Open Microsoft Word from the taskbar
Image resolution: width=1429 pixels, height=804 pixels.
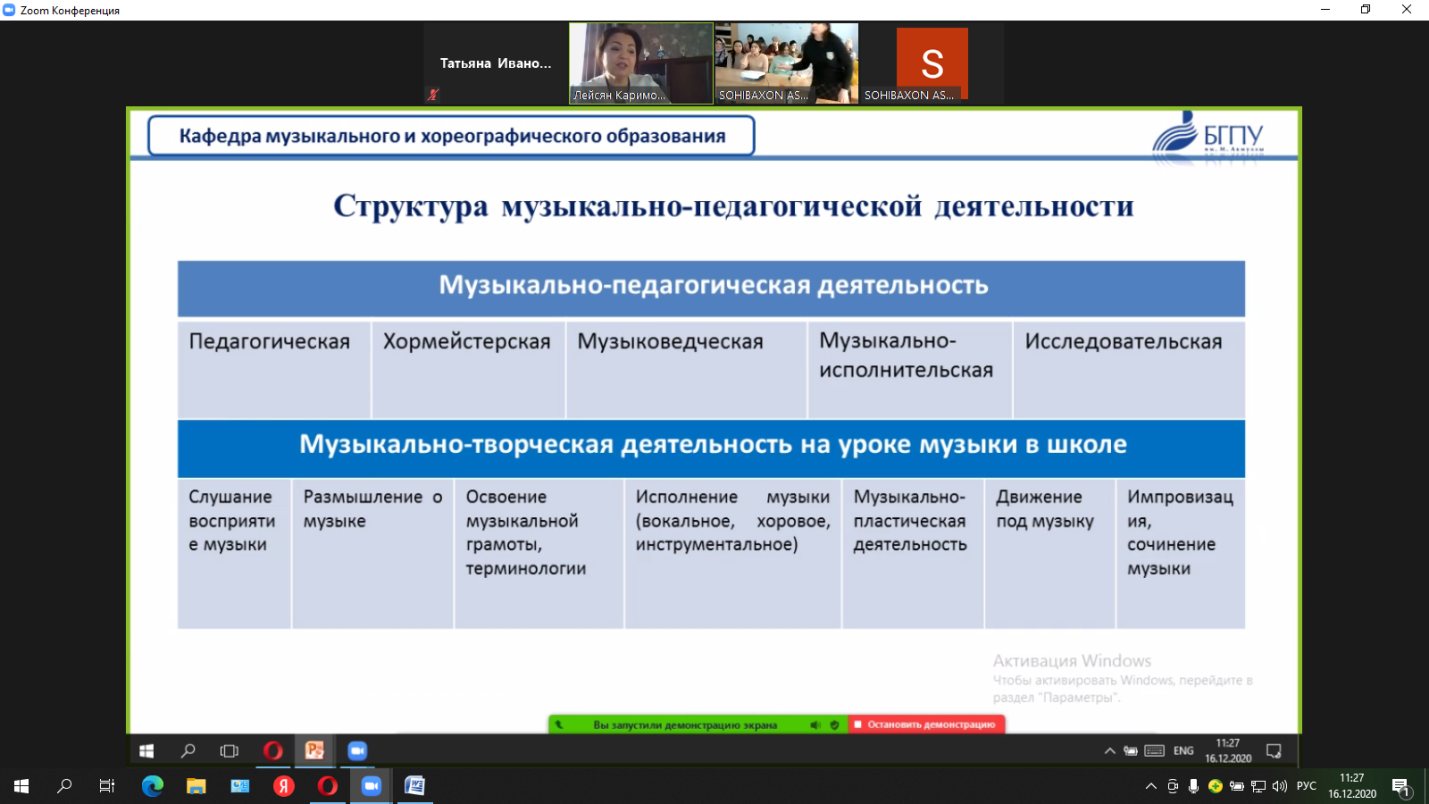tap(414, 786)
